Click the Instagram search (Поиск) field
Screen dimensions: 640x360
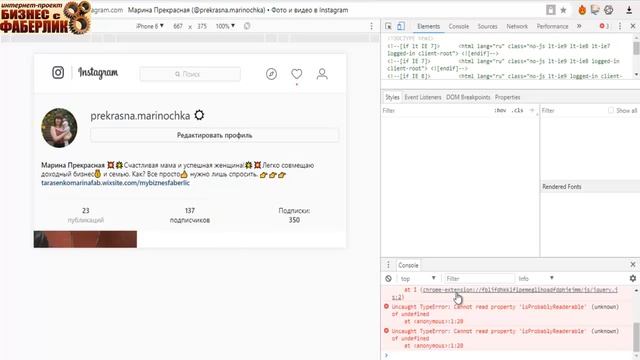tap(190, 74)
